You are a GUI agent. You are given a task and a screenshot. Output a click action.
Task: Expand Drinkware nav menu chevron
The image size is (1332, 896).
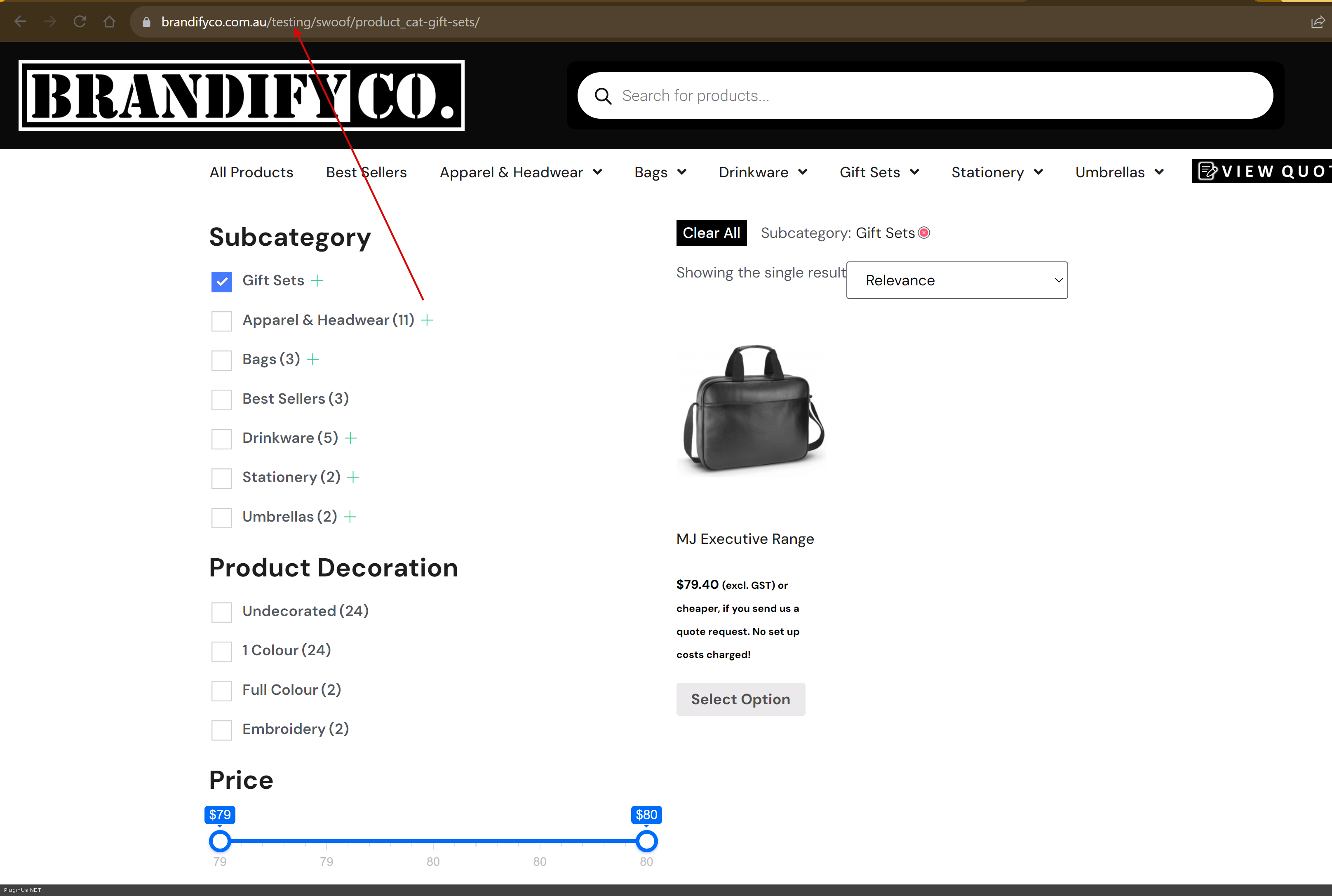(x=803, y=172)
